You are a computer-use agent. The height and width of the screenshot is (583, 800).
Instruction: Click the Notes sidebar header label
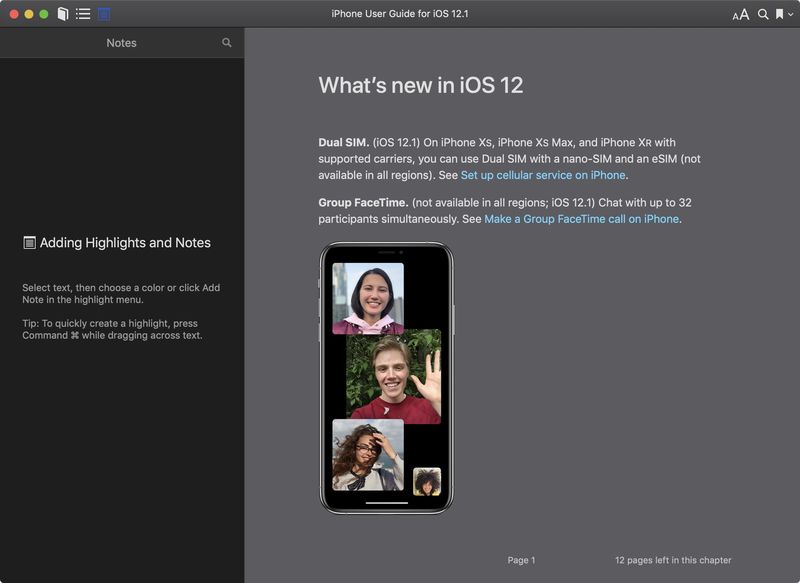coord(121,43)
